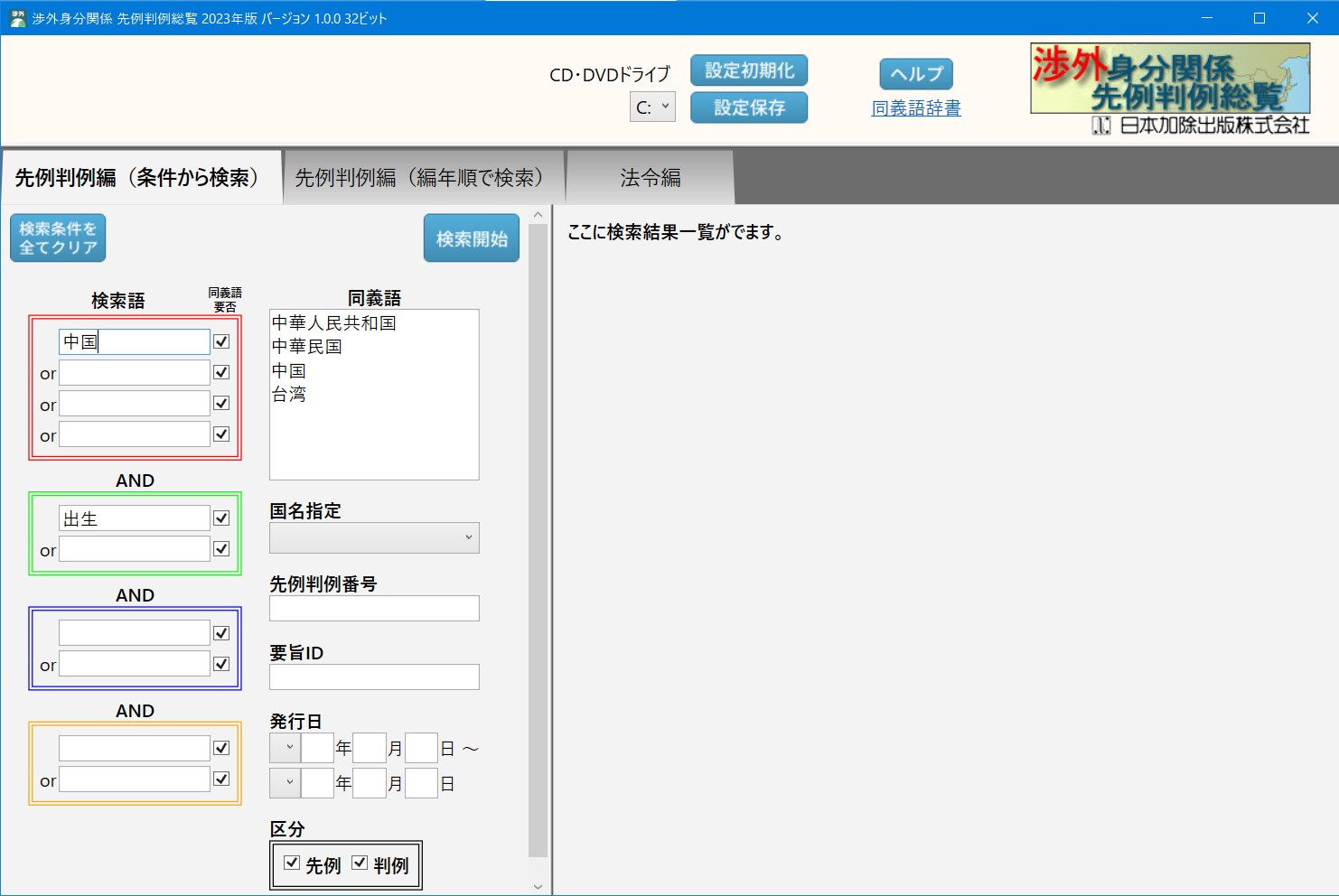Click scroll up arrow in search panel

(x=538, y=215)
